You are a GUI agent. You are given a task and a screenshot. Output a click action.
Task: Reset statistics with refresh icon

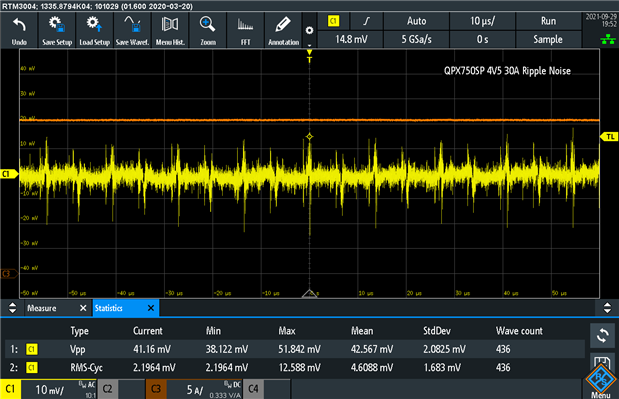tap(602, 335)
